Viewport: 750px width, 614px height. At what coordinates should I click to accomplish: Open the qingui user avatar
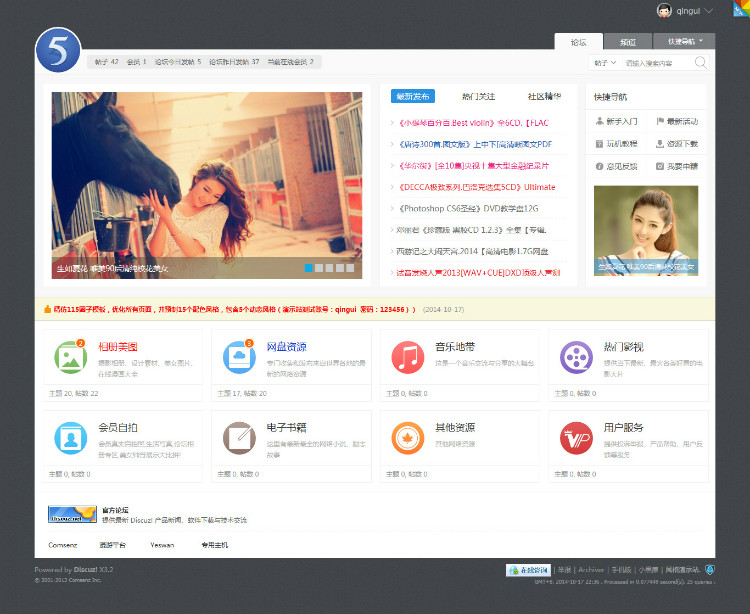tap(664, 11)
